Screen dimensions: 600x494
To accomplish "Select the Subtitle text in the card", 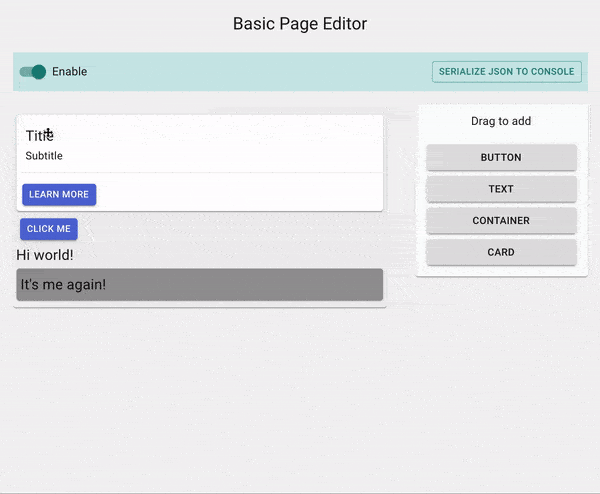I will point(44,156).
